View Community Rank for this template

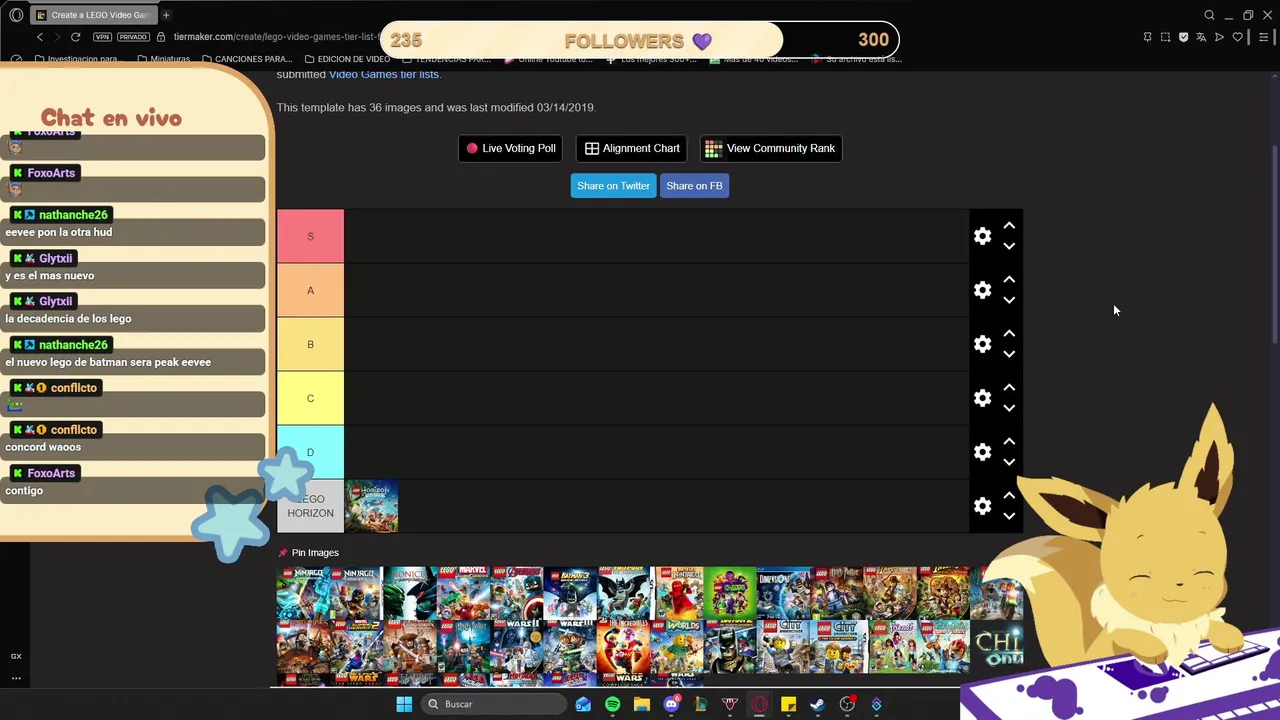tap(770, 148)
